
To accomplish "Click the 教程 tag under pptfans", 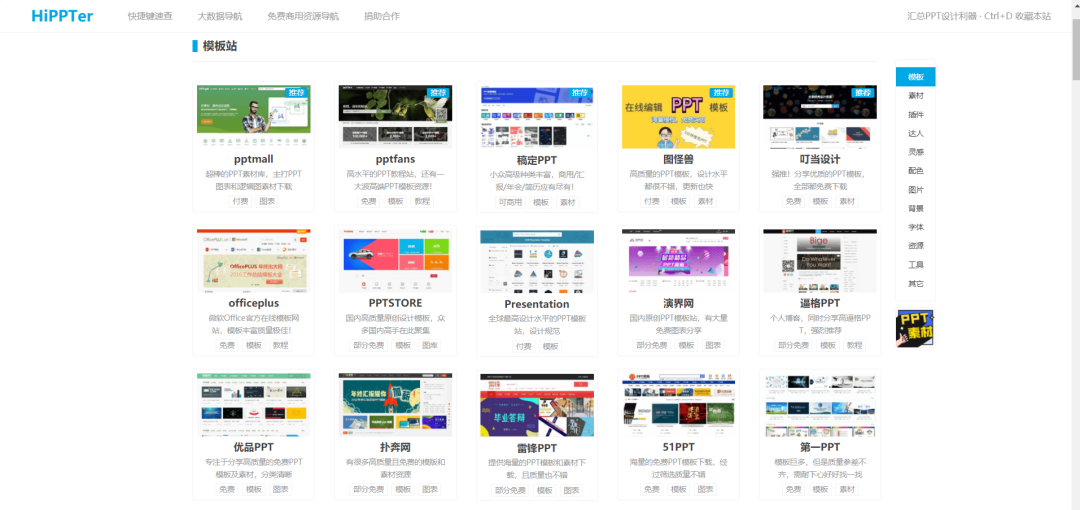I will tap(422, 201).
